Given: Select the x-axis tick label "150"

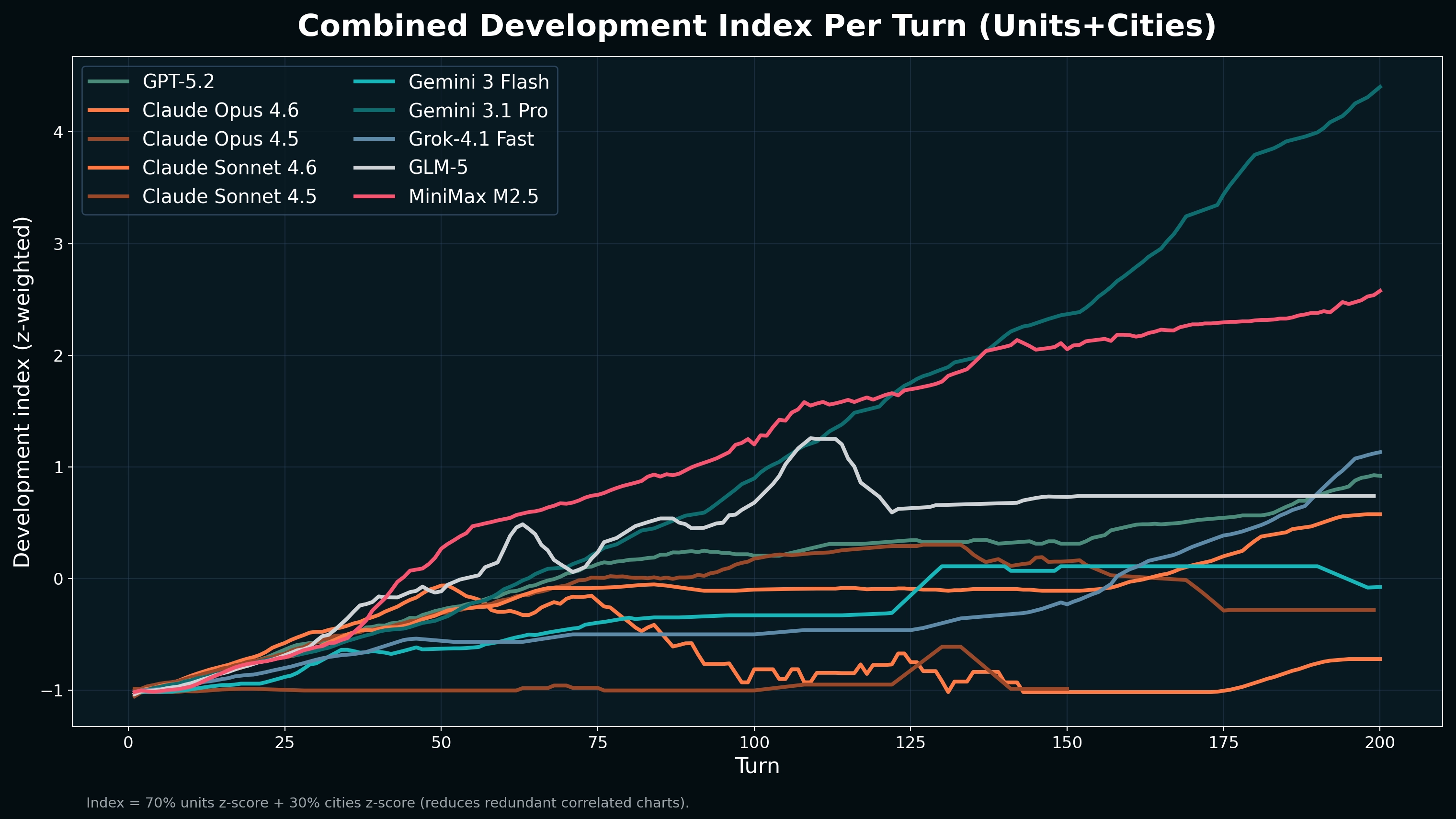Looking at the screenshot, I should tap(1067, 742).
